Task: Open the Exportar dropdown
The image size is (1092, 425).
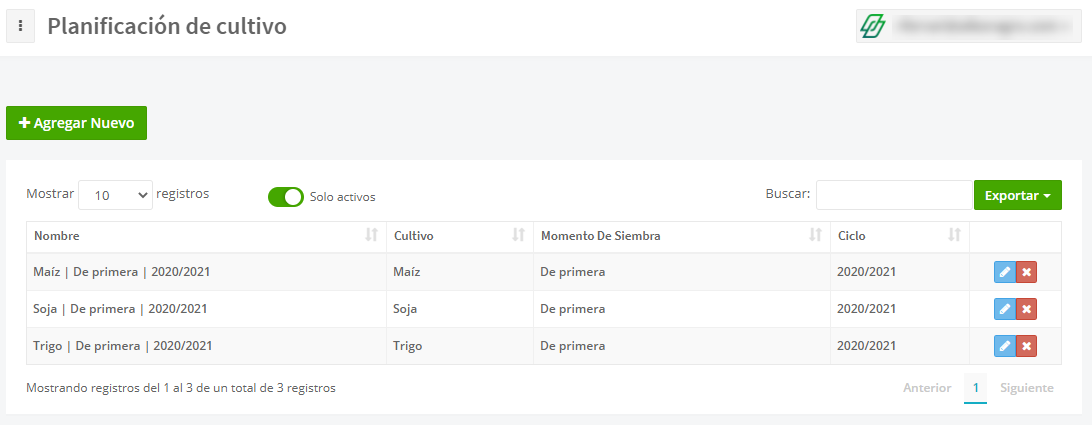Action: point(1017,195)
